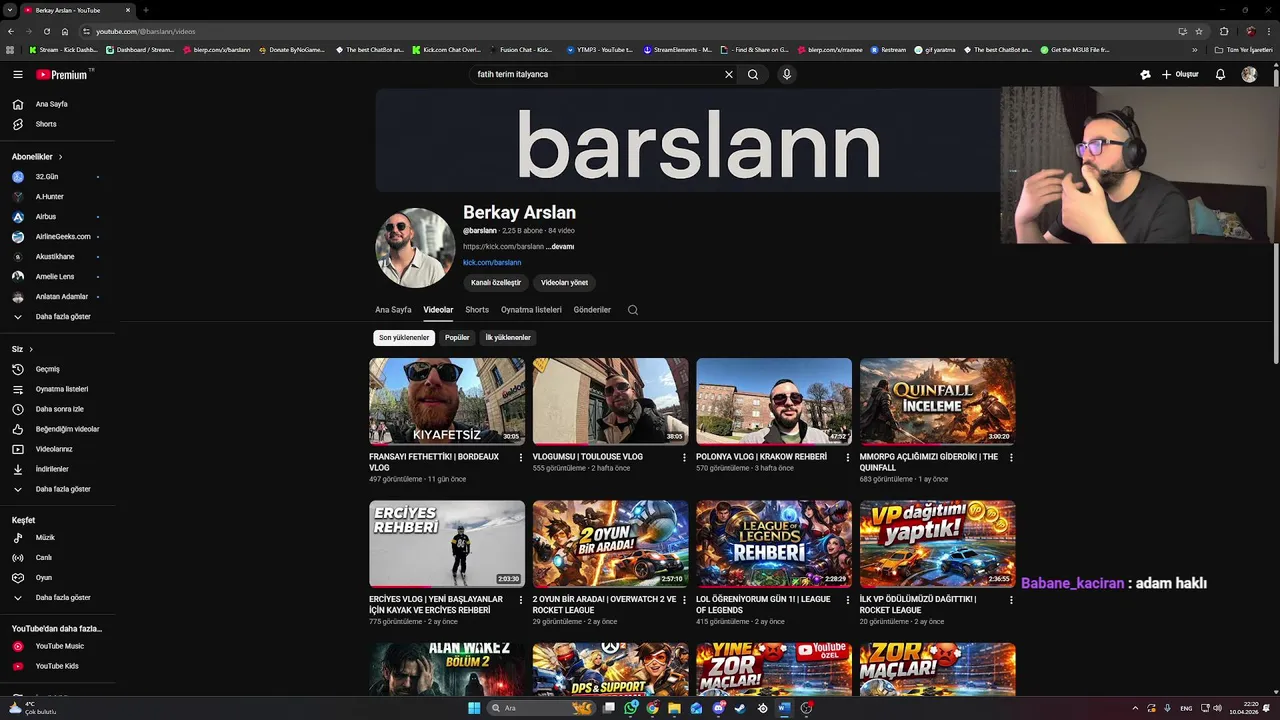1280x720 pixels.
Task: Open options for FRANSAYI FETHETTİK video
Action: [521, 457]
